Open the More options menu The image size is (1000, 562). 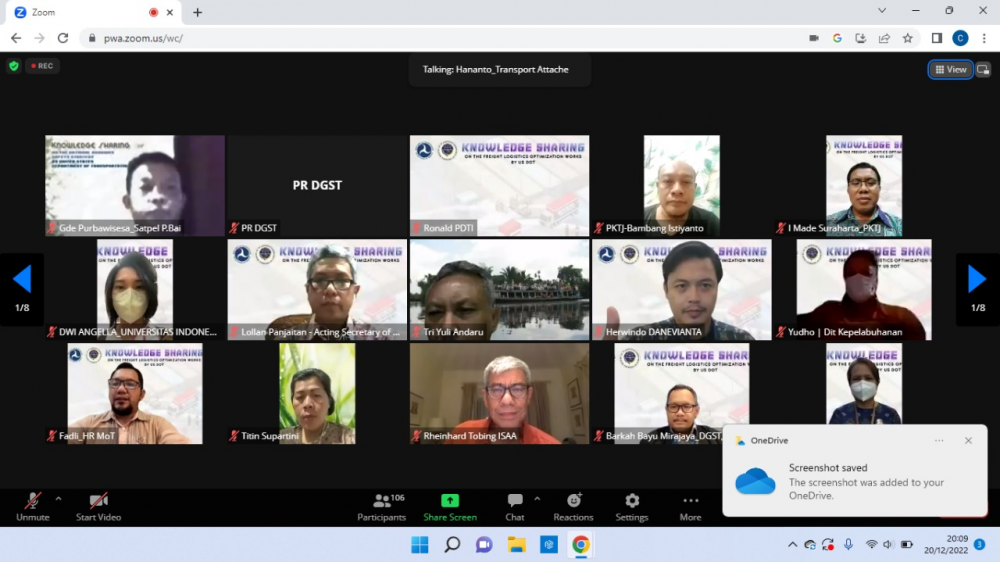coord(690,507)
